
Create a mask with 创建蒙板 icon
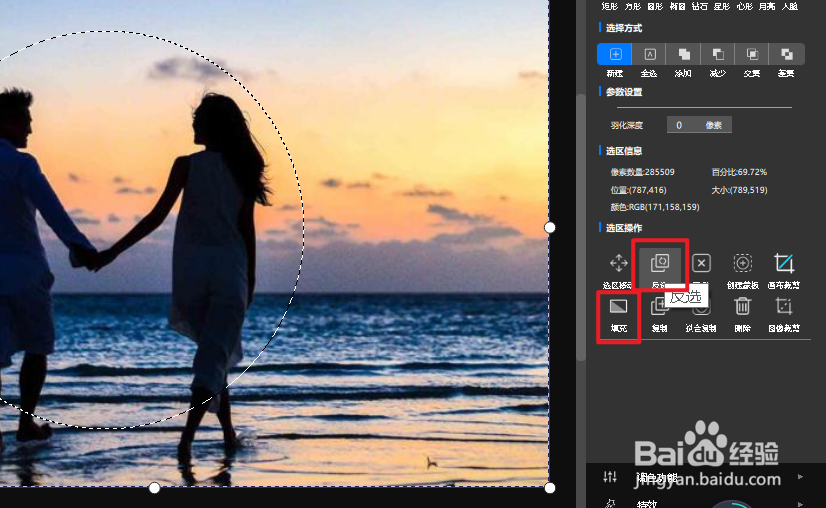742,262
